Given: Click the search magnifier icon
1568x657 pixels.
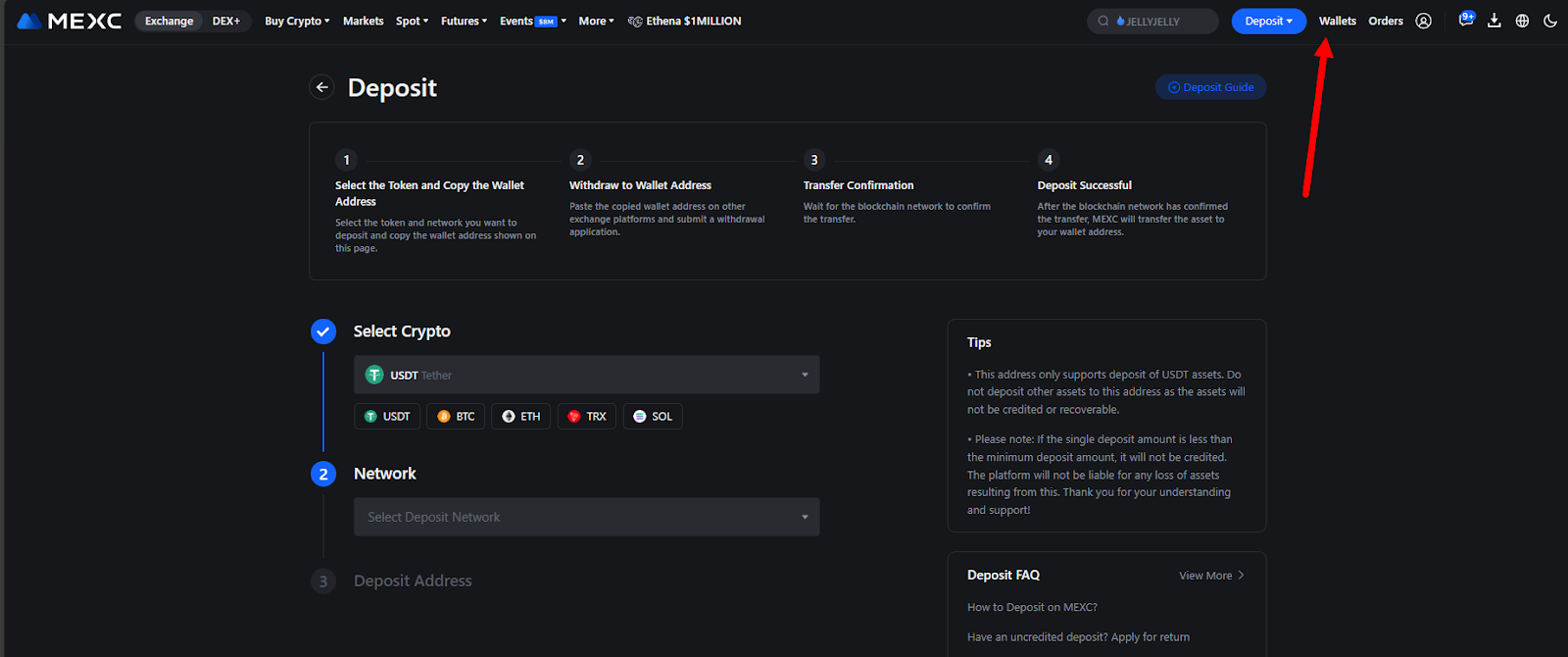Looking at the screenshot, I should (1103, 21).
